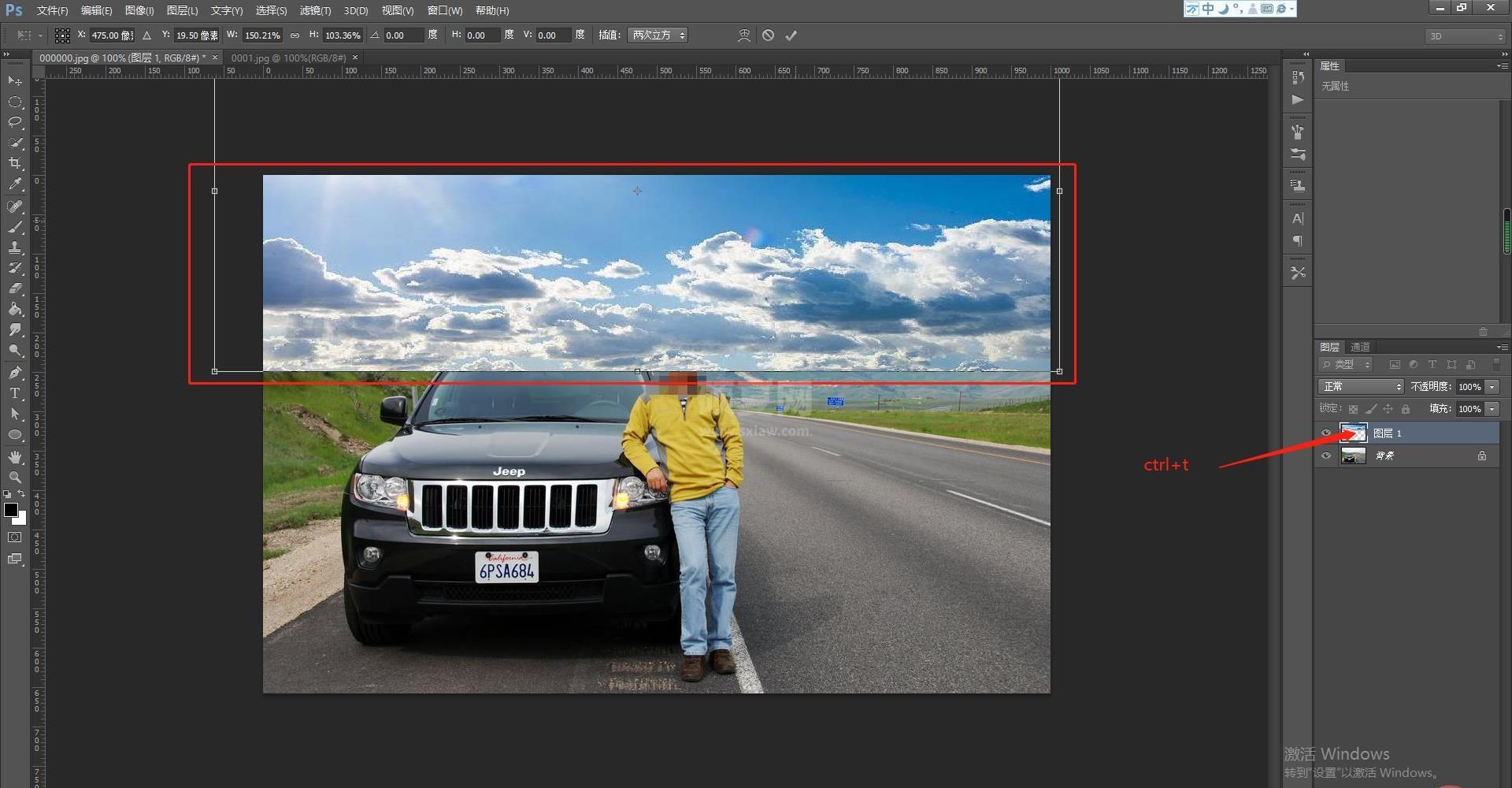Viewport: 1512px width, 788px height.
Task: Select the 图层 1 layer thumbnail
Action: [1353, 433]
